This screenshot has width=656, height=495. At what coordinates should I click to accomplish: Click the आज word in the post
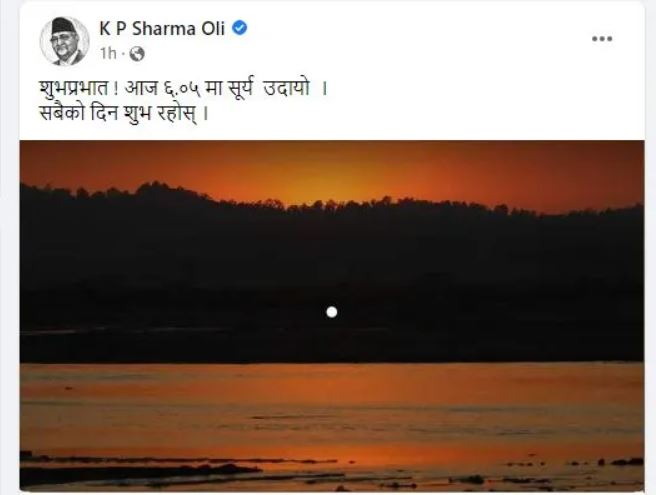(x=141, y=89)
